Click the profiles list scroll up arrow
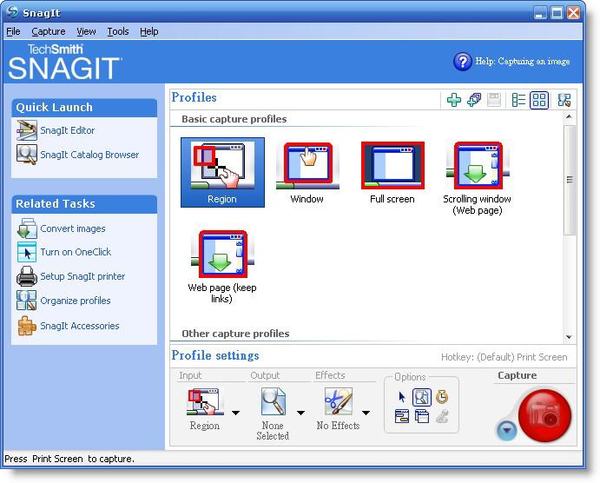This screenshot has height=483, width=600. click(569, 116)
